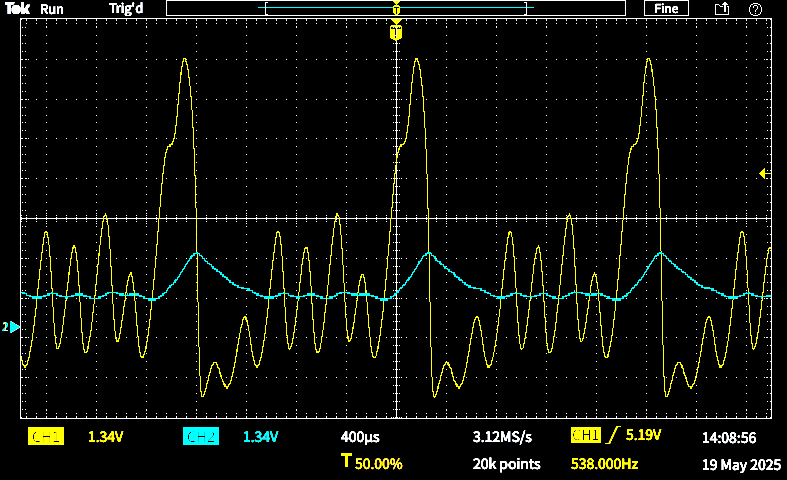The height and width of the screenshot is (480, 787).
Task: Select the channel 2 ground reference marker
Action: pyautogui.click(x=10, y=327)
